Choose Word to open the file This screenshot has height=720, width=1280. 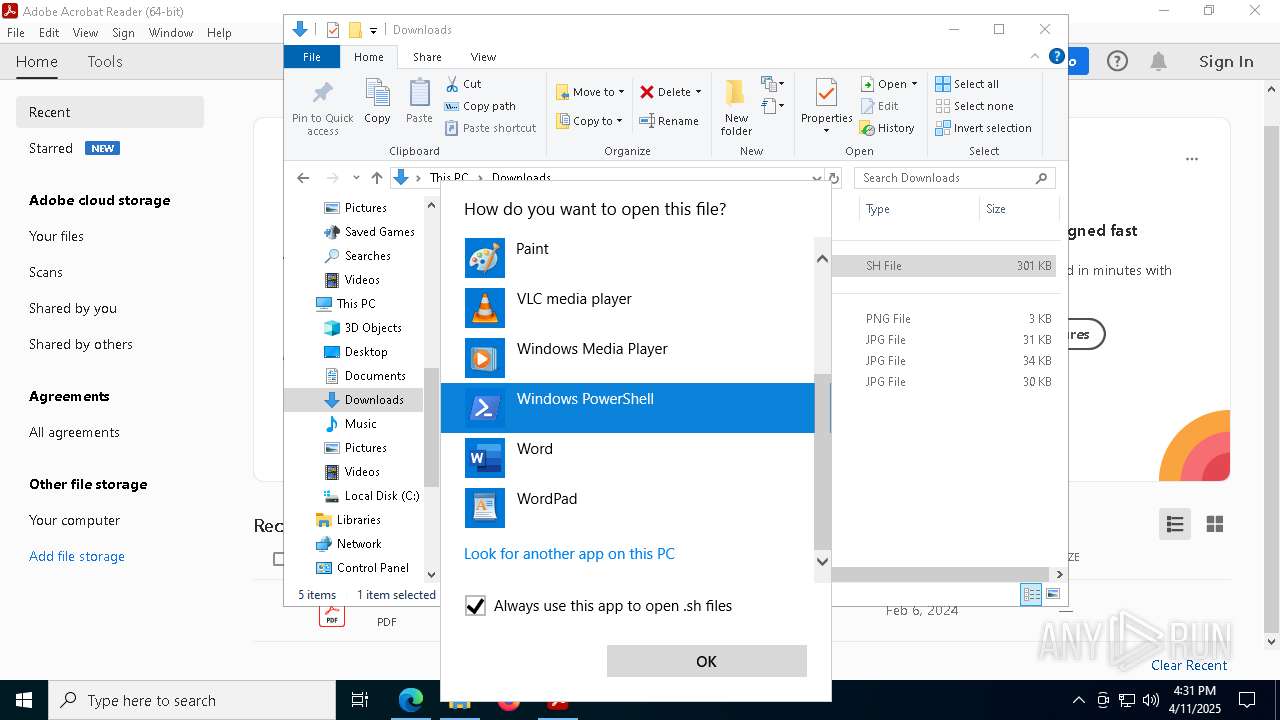tap(628, 458)
